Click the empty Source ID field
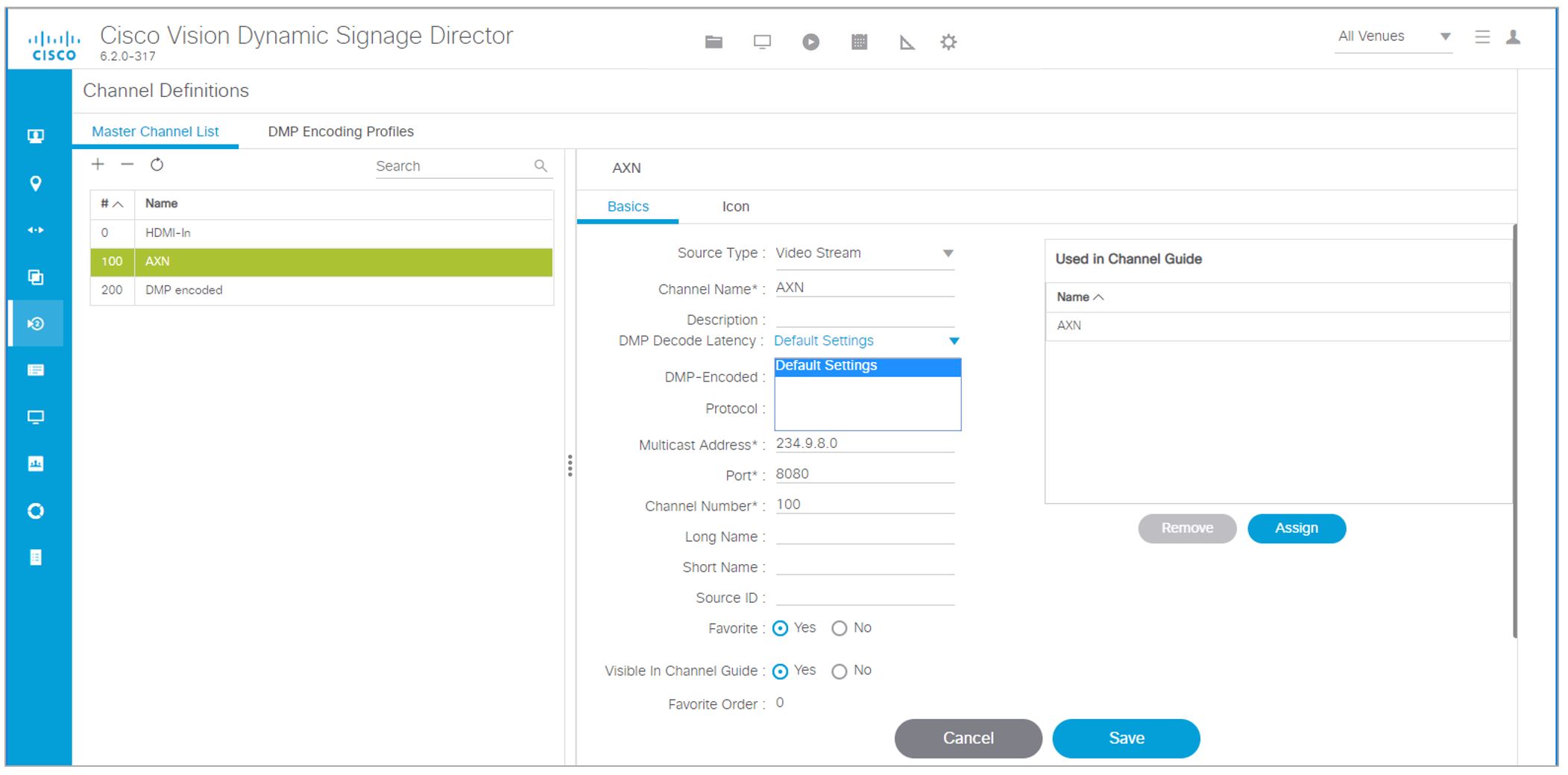This screenshot has width=1568, height=775. tap(865, 596)
